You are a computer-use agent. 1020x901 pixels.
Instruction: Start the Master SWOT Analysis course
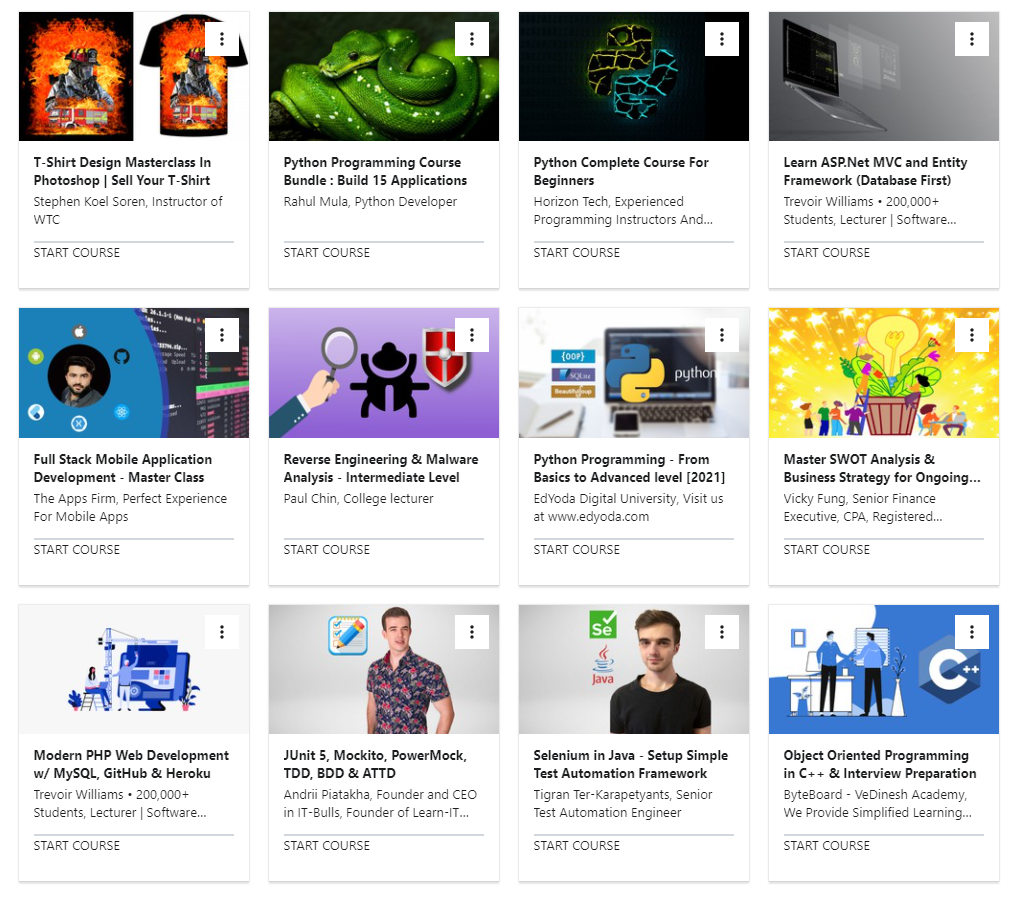(x=826, y=550)
